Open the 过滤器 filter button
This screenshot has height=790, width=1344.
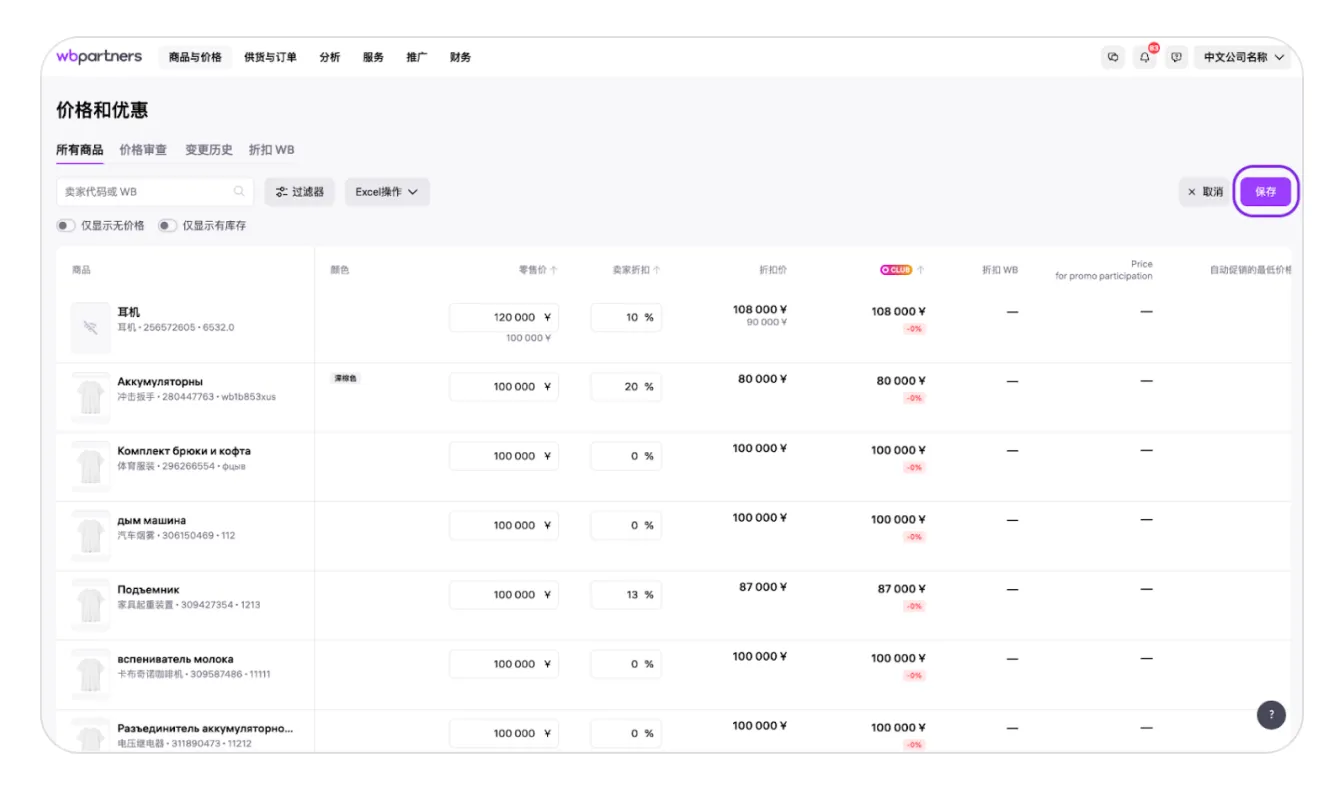tap(299, 192)
